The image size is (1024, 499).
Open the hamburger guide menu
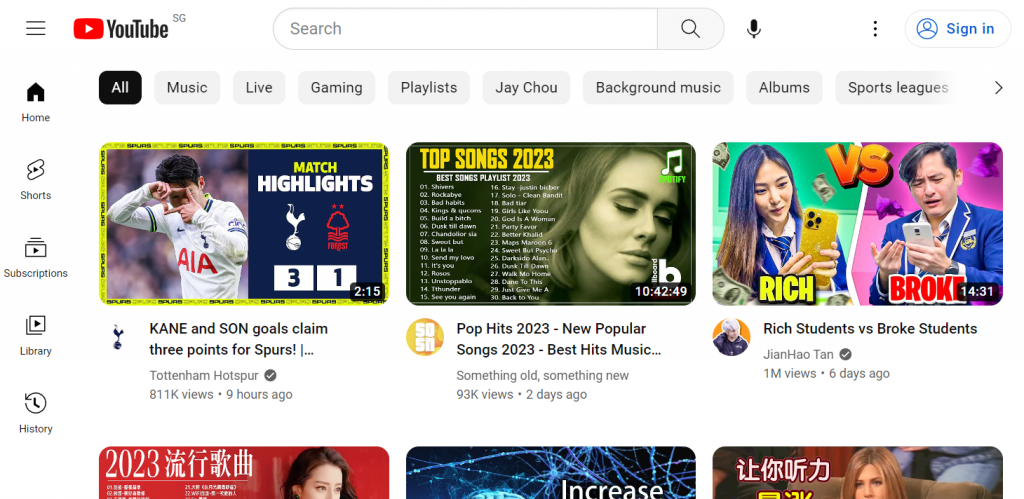point(36,29)
